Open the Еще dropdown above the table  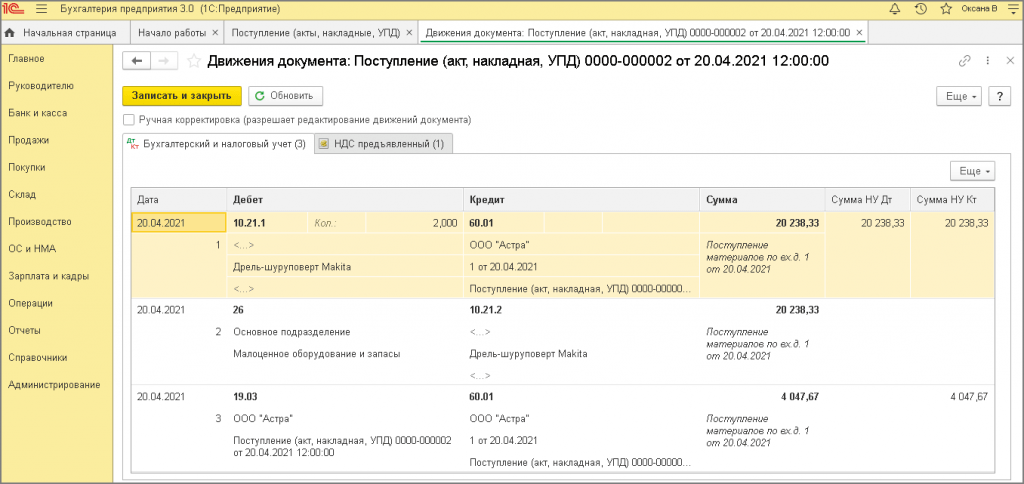(x=971, y=170)
